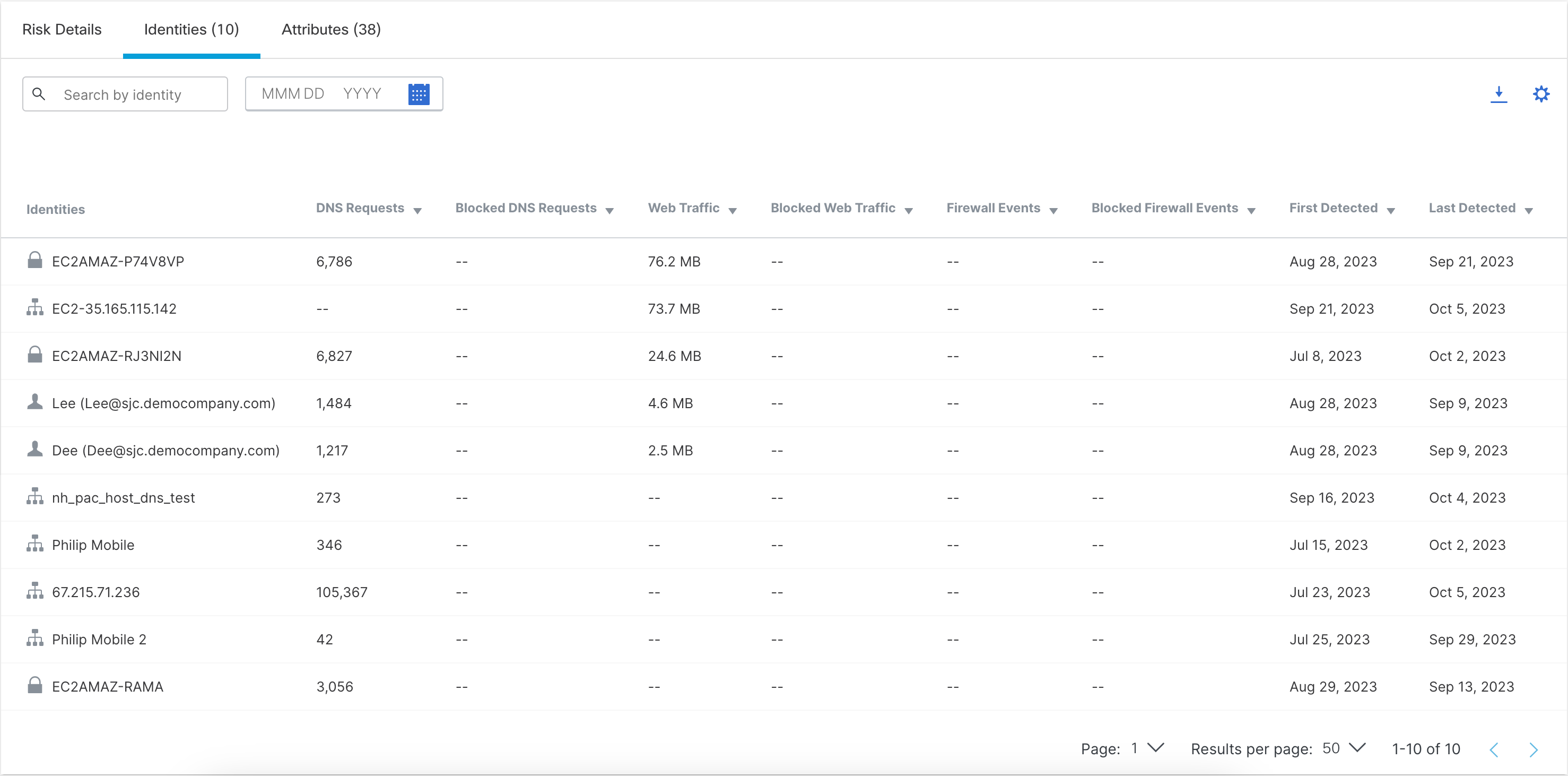
Task: Select first detected date Jul 8, 2023
Action: pyautogui.click(x=1326, y=356)
